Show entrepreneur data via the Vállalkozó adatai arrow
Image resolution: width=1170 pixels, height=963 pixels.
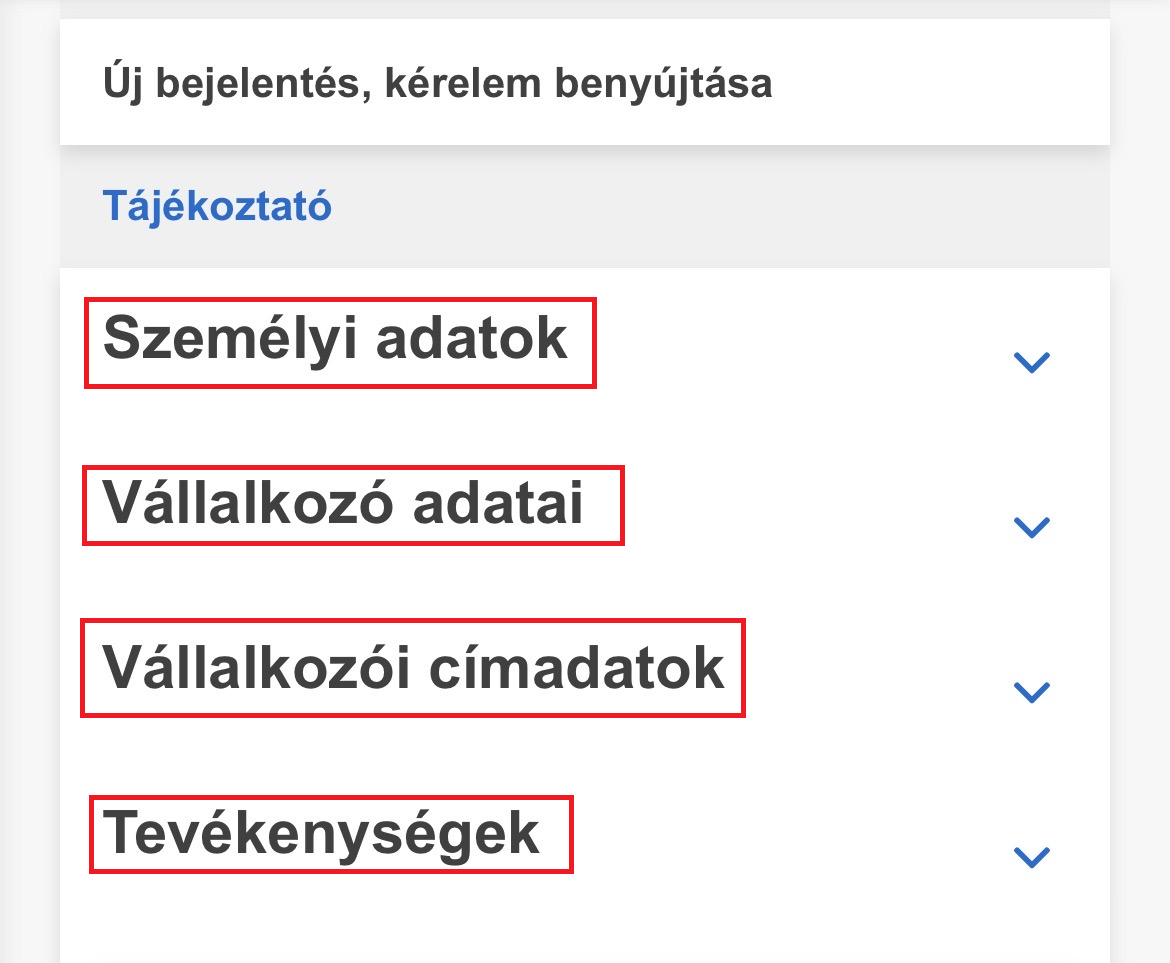pyautogui.click(x=1031, y=527)
